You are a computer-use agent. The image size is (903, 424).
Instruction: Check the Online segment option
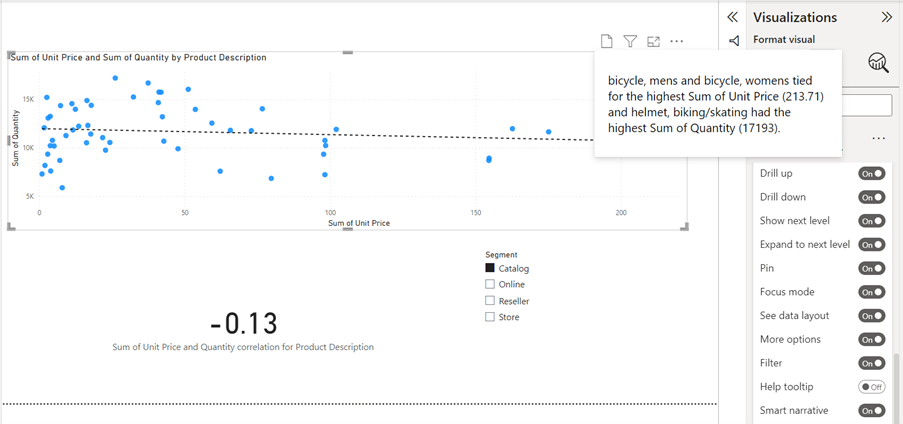pos(490,284)
